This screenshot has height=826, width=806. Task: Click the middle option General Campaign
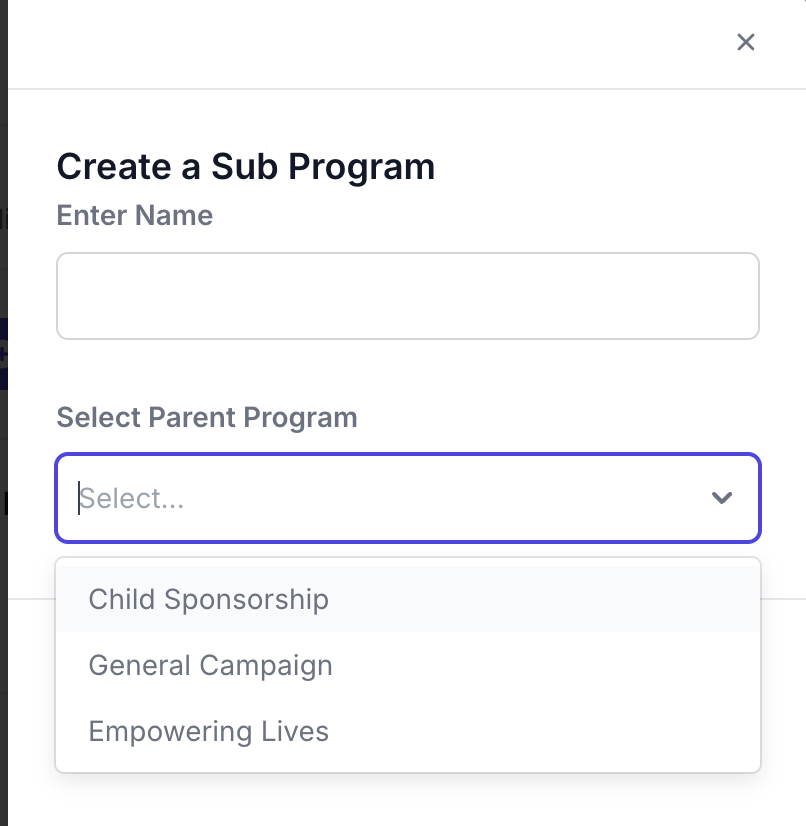click(210, 665)
